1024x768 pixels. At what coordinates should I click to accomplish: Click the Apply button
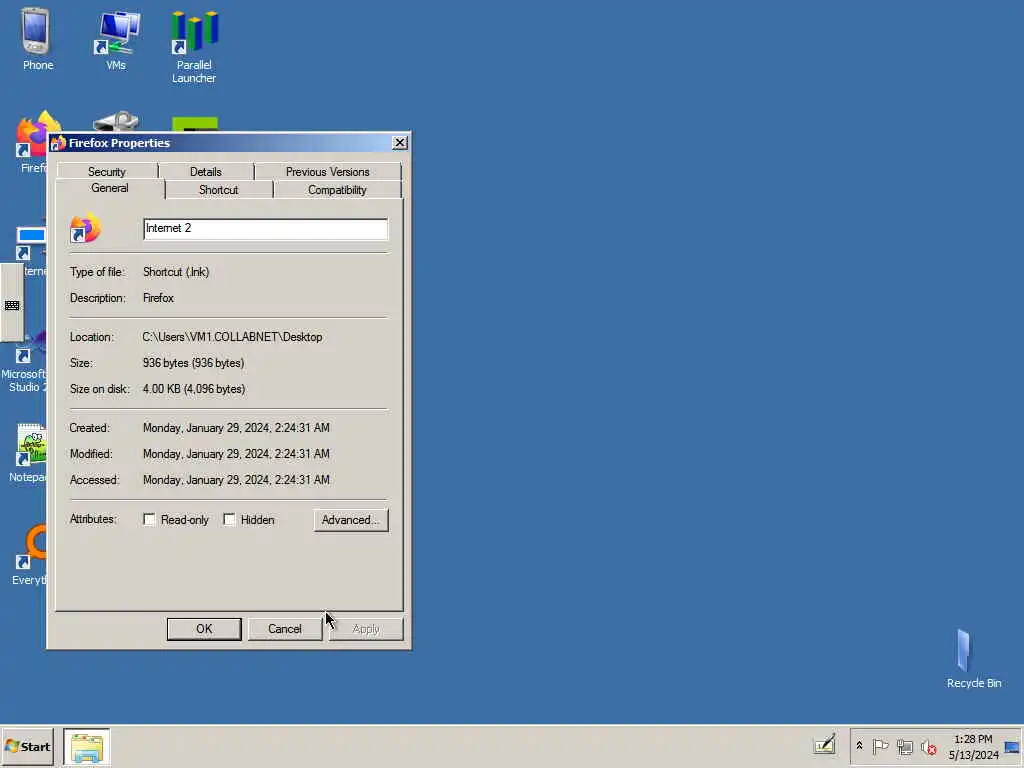(366, 629)
